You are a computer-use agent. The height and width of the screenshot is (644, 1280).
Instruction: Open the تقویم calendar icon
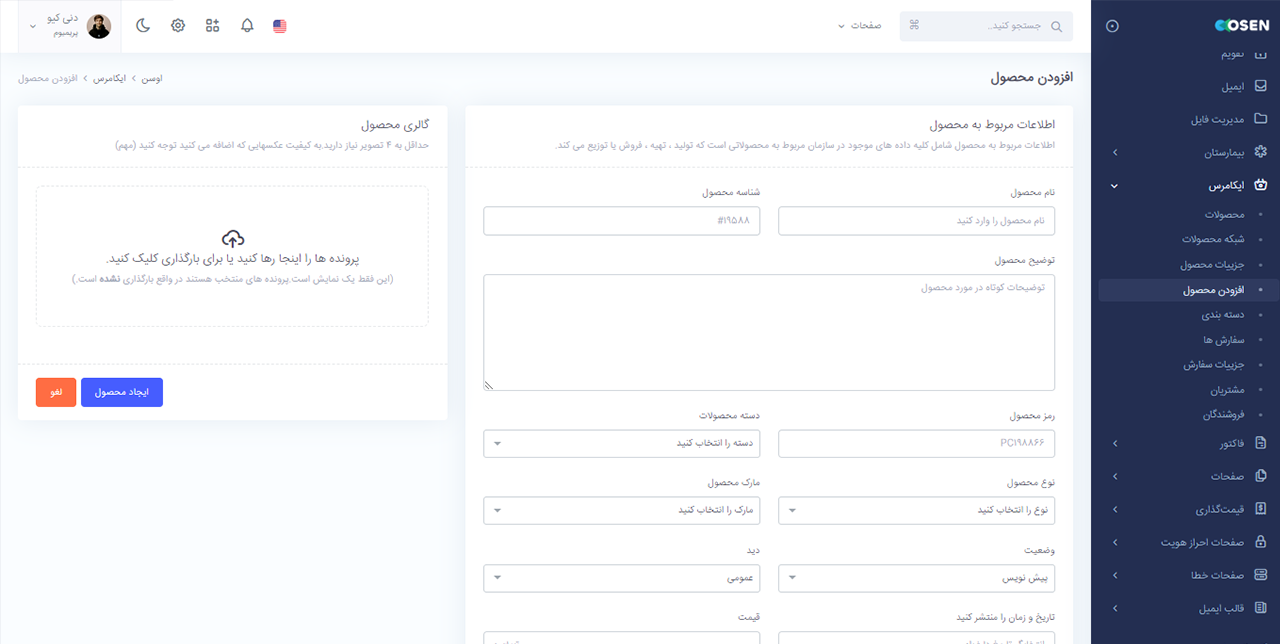pos(1261,53)
